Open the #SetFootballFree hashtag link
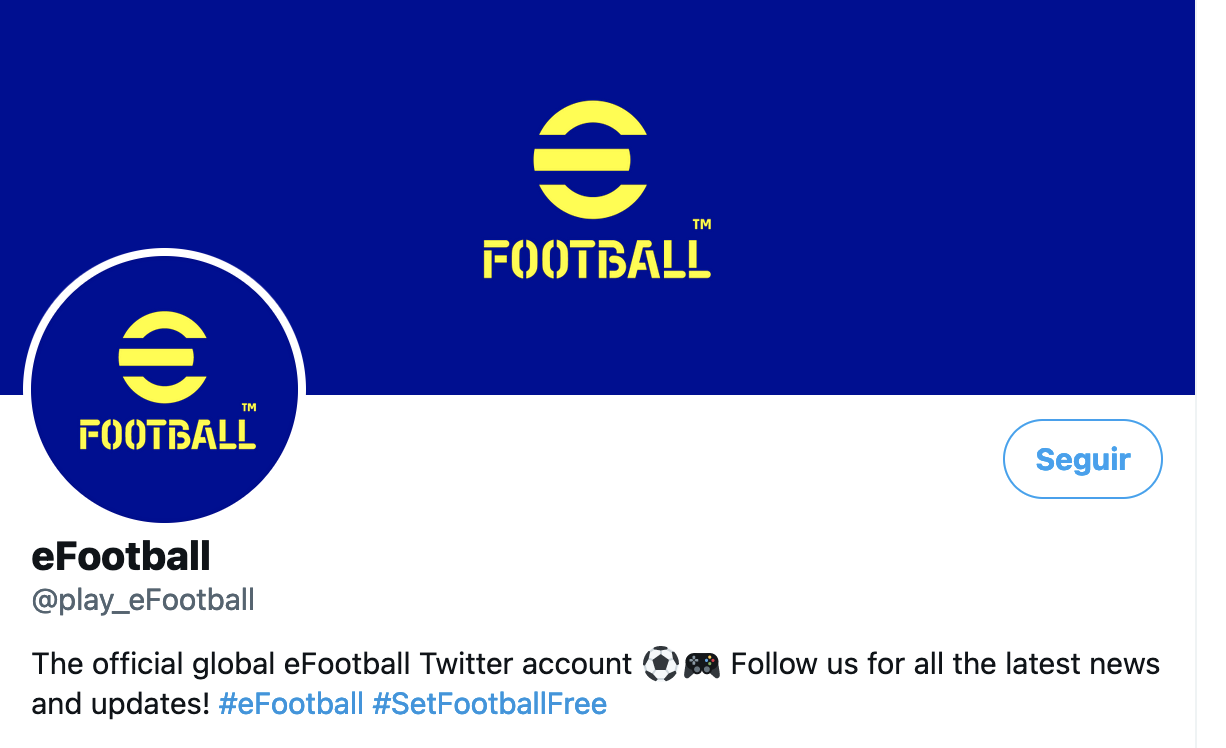Image resolution: width=1226 pixels, height=748 pixels. click(489, 704)
